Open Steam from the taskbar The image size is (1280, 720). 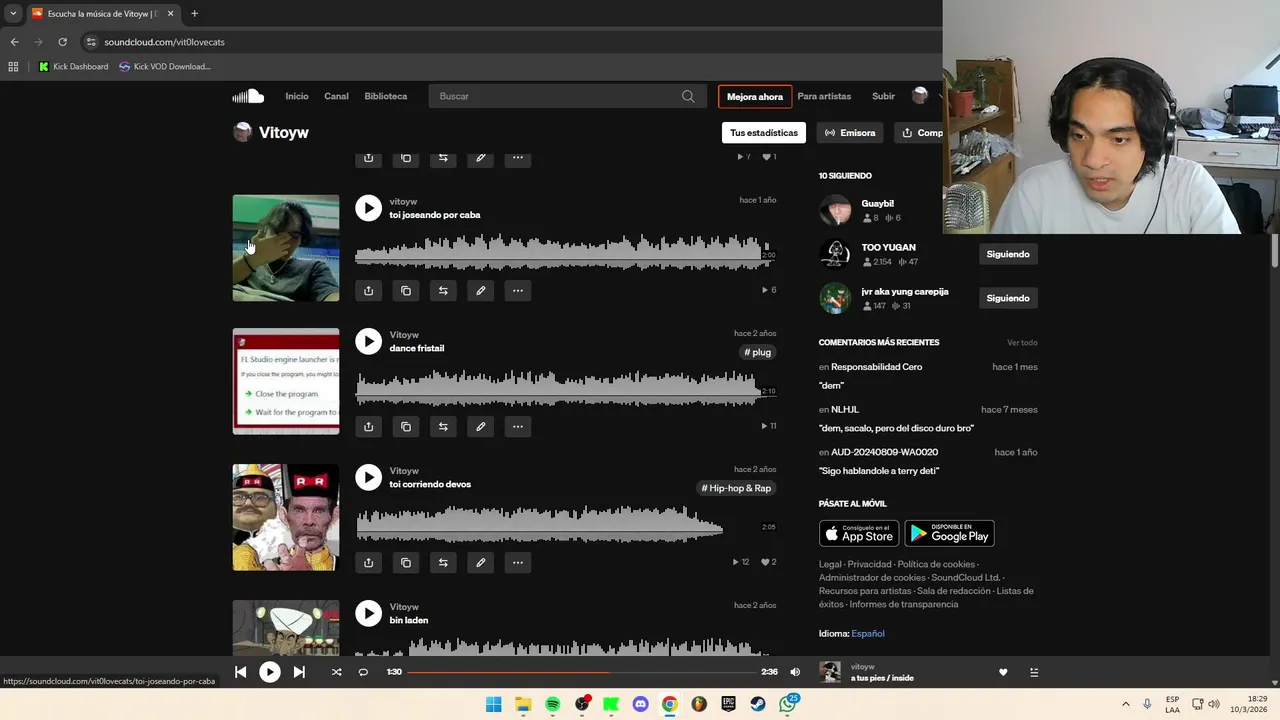pos(758,704)
